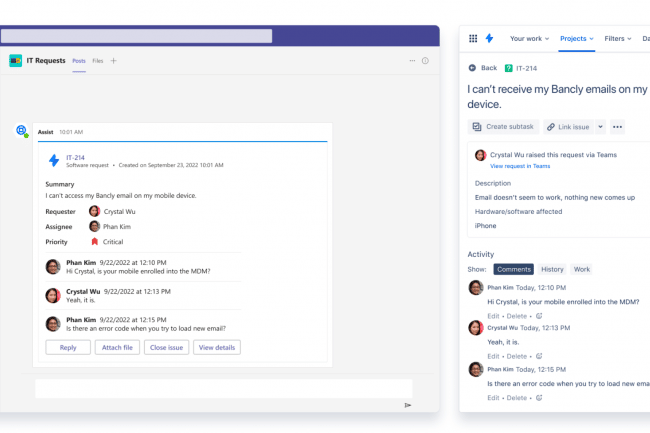650x433 pixels.
Task: Delete Phan Kim's 12:10 PM comment
Action: pos(517,316)
